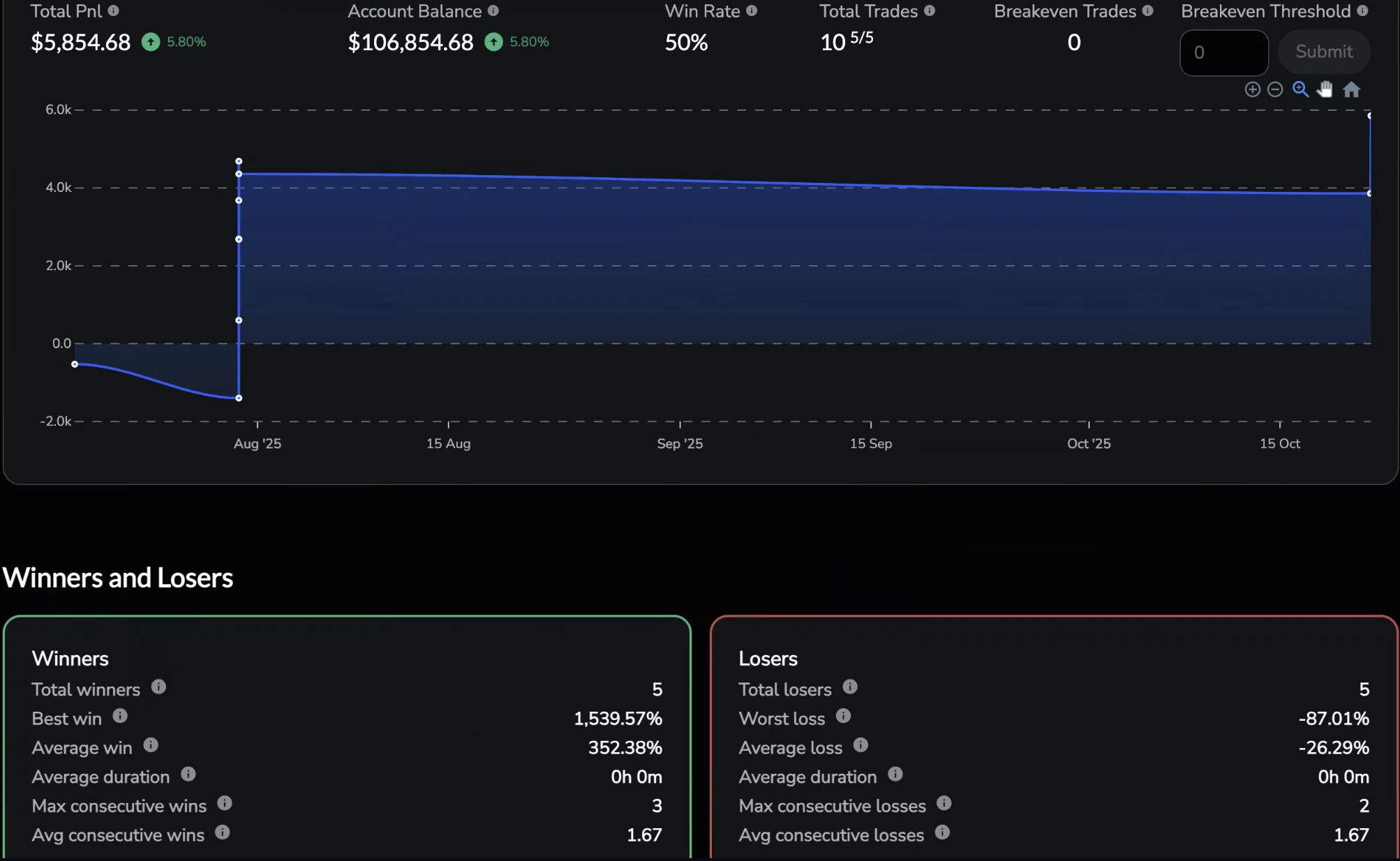Click info icon beside Breakeven Threshold
The width and height of the screenshot is (1400, 861).
[x=1362, y=11]
